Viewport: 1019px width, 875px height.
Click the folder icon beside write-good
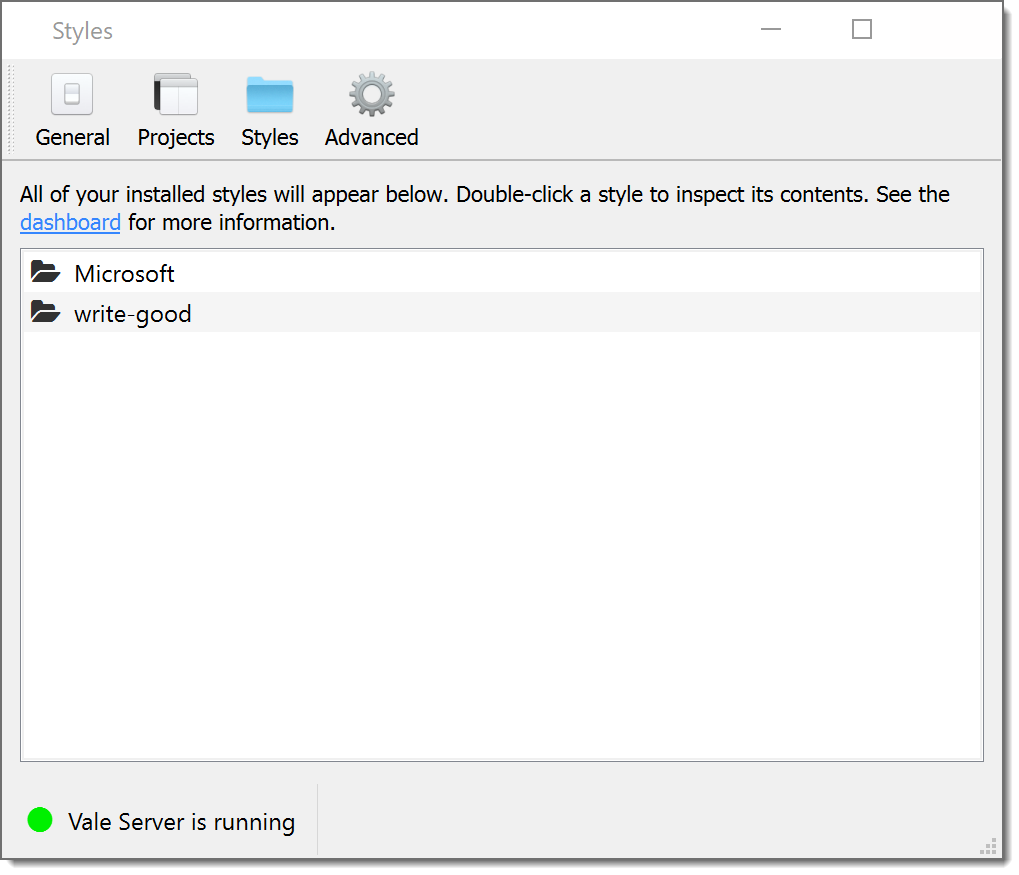(45, 312)
